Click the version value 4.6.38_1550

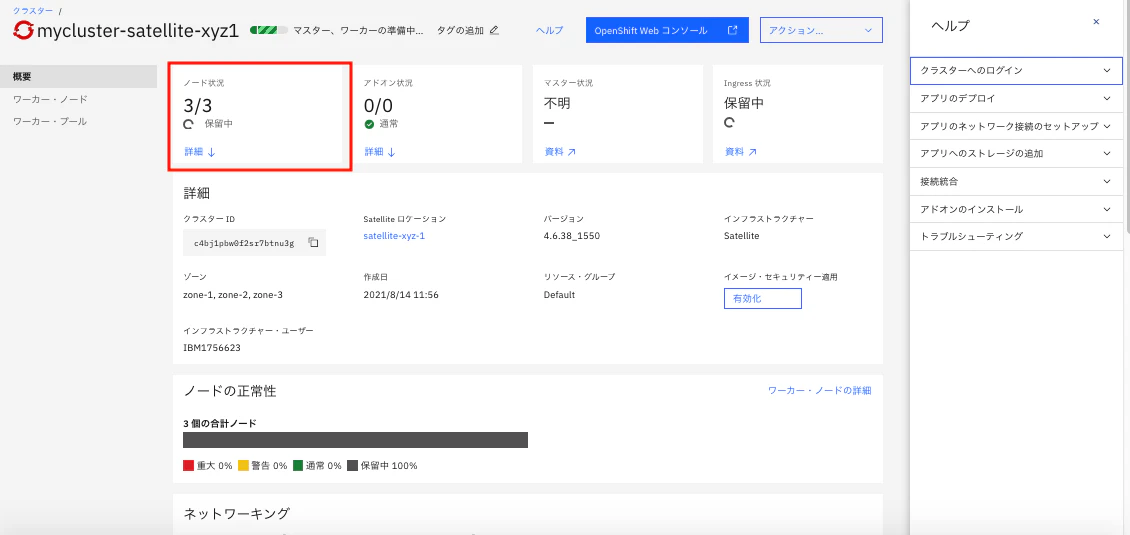[x=572, y=236]
